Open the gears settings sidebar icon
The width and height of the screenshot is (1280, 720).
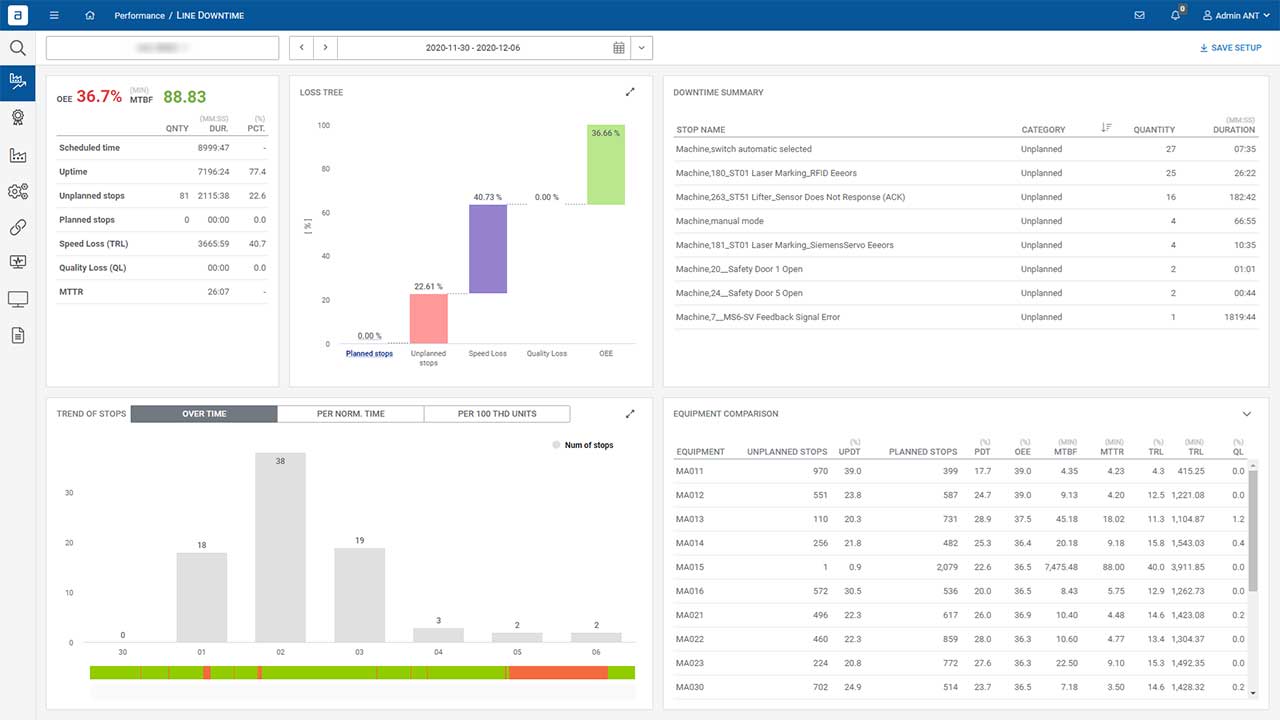[x=17, y=191]
